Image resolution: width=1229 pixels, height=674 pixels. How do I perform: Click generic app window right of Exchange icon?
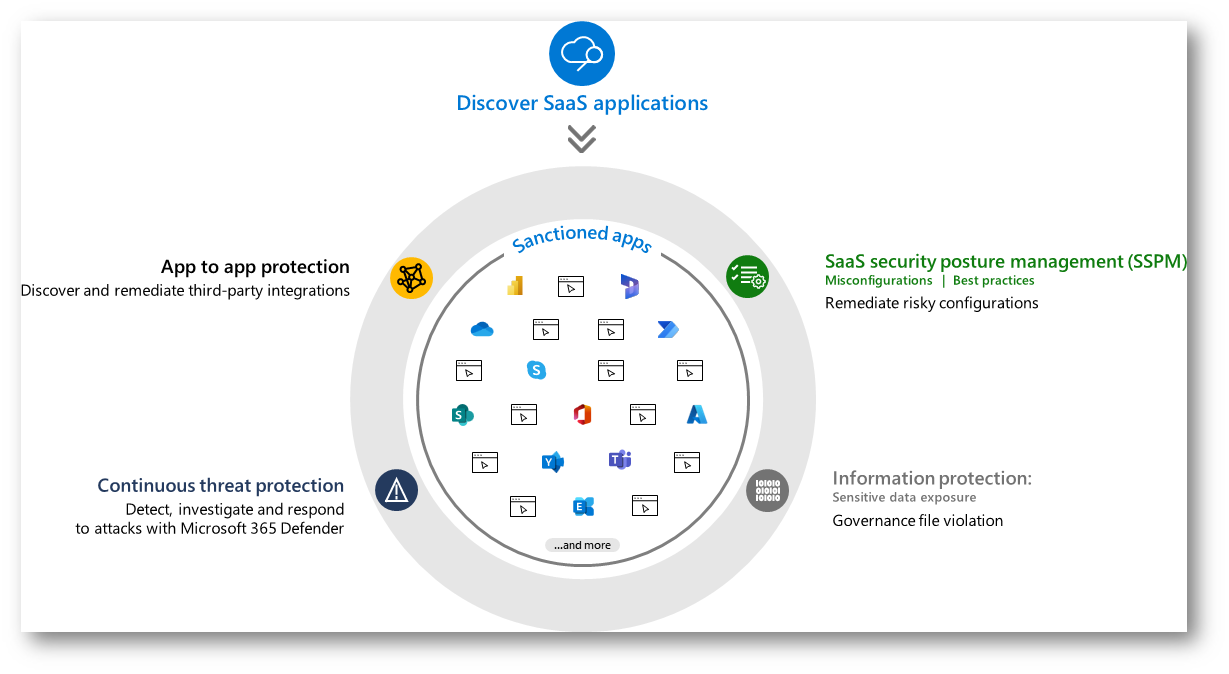click(x=645, y=507)
